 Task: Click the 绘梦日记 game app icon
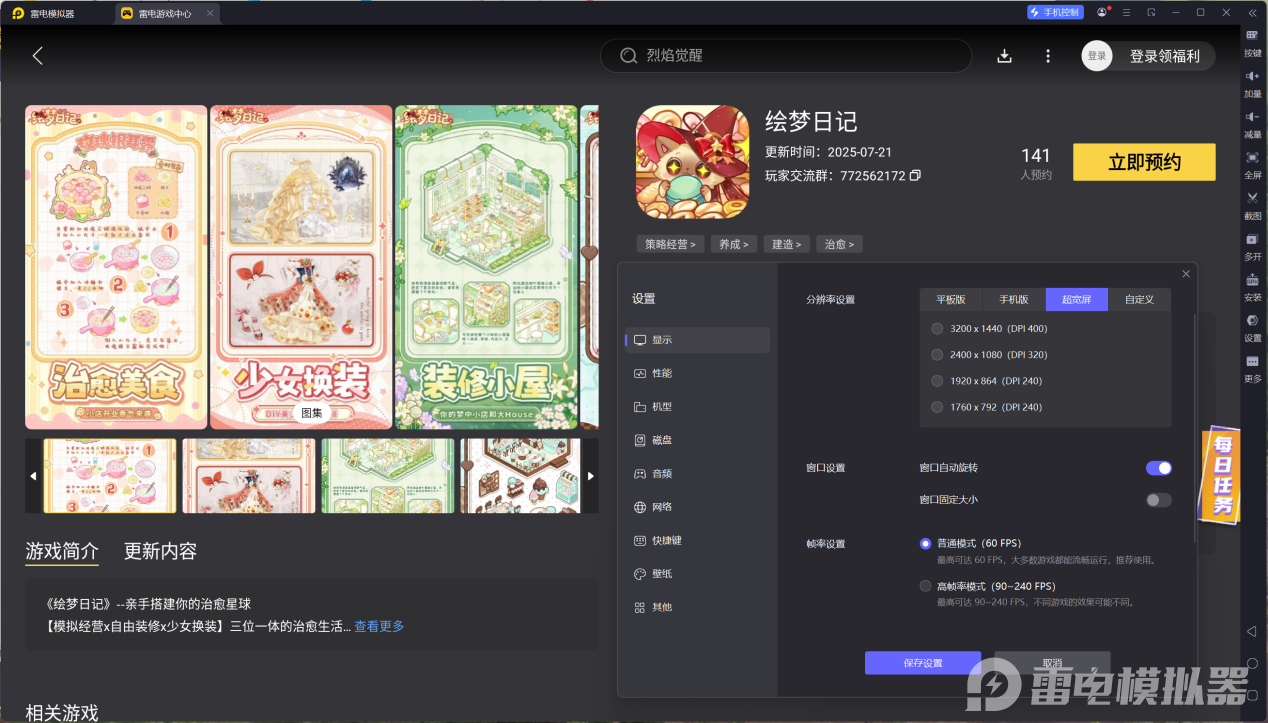tap(692, 162)
